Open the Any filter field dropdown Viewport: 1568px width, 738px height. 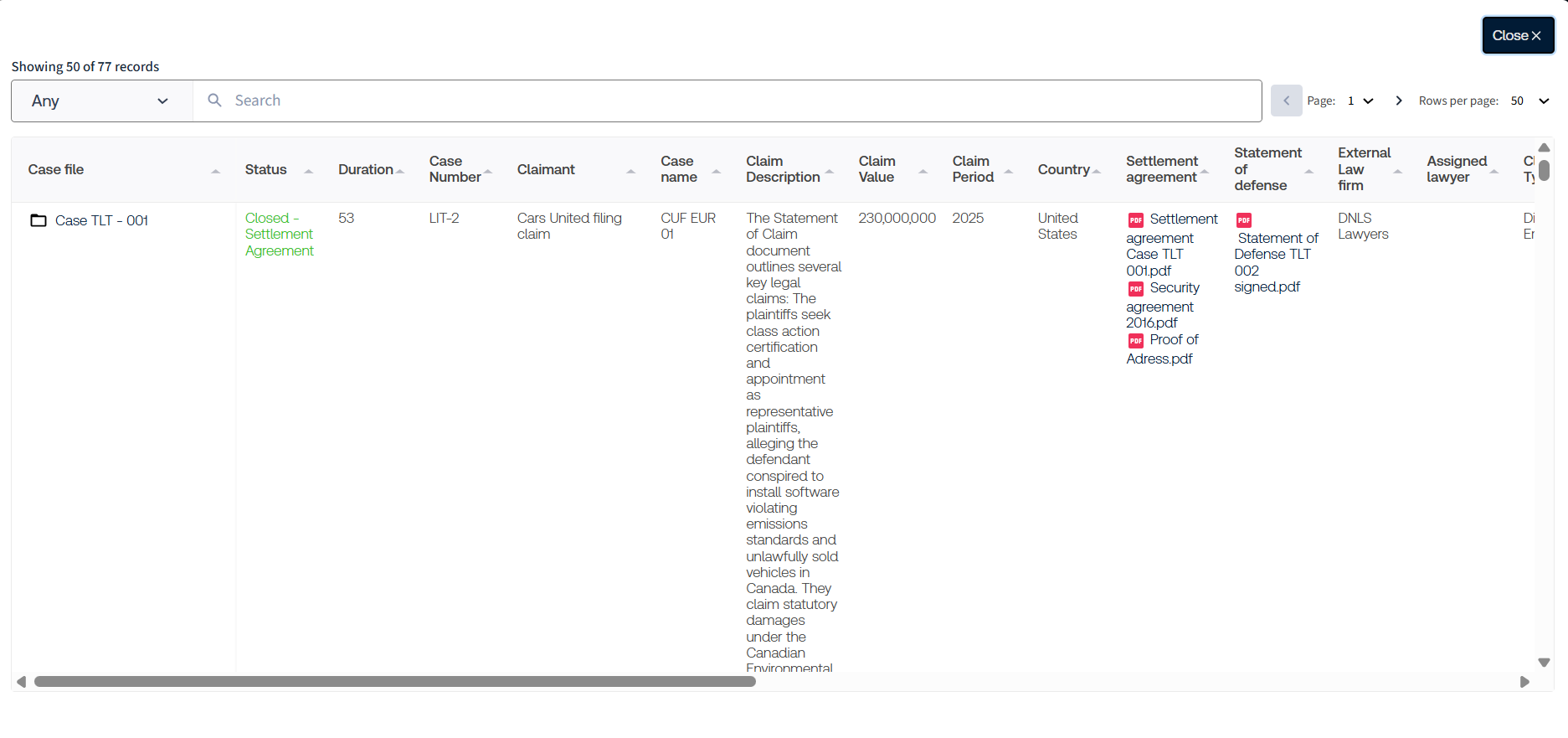pyautogui.click(x=102, y=101)
